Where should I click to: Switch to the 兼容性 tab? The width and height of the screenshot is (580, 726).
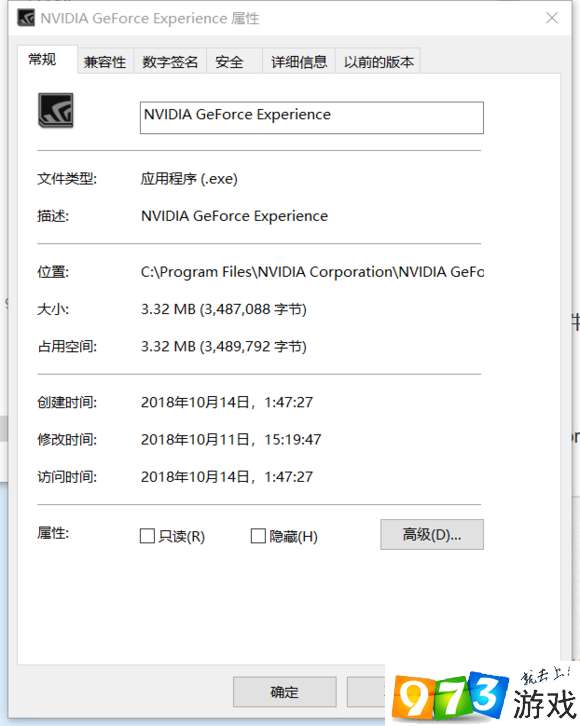[x=105, y=62]
